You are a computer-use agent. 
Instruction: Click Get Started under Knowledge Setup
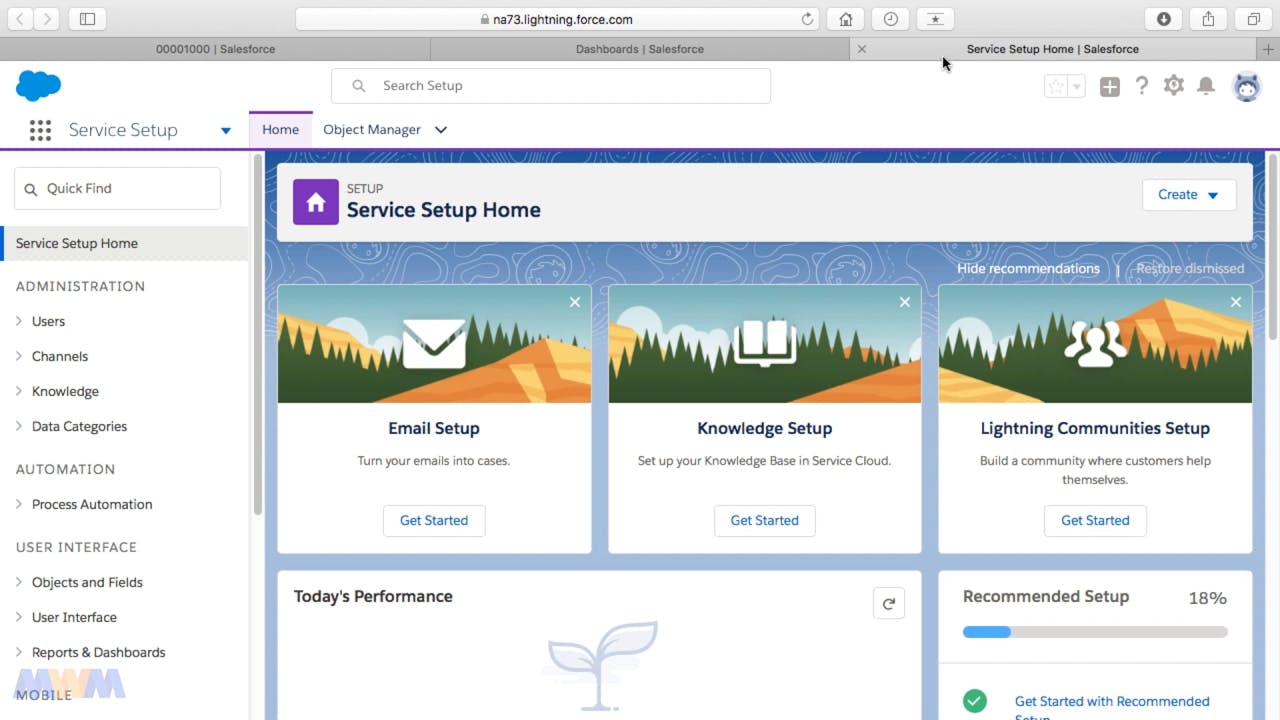[x=765, y=520]
